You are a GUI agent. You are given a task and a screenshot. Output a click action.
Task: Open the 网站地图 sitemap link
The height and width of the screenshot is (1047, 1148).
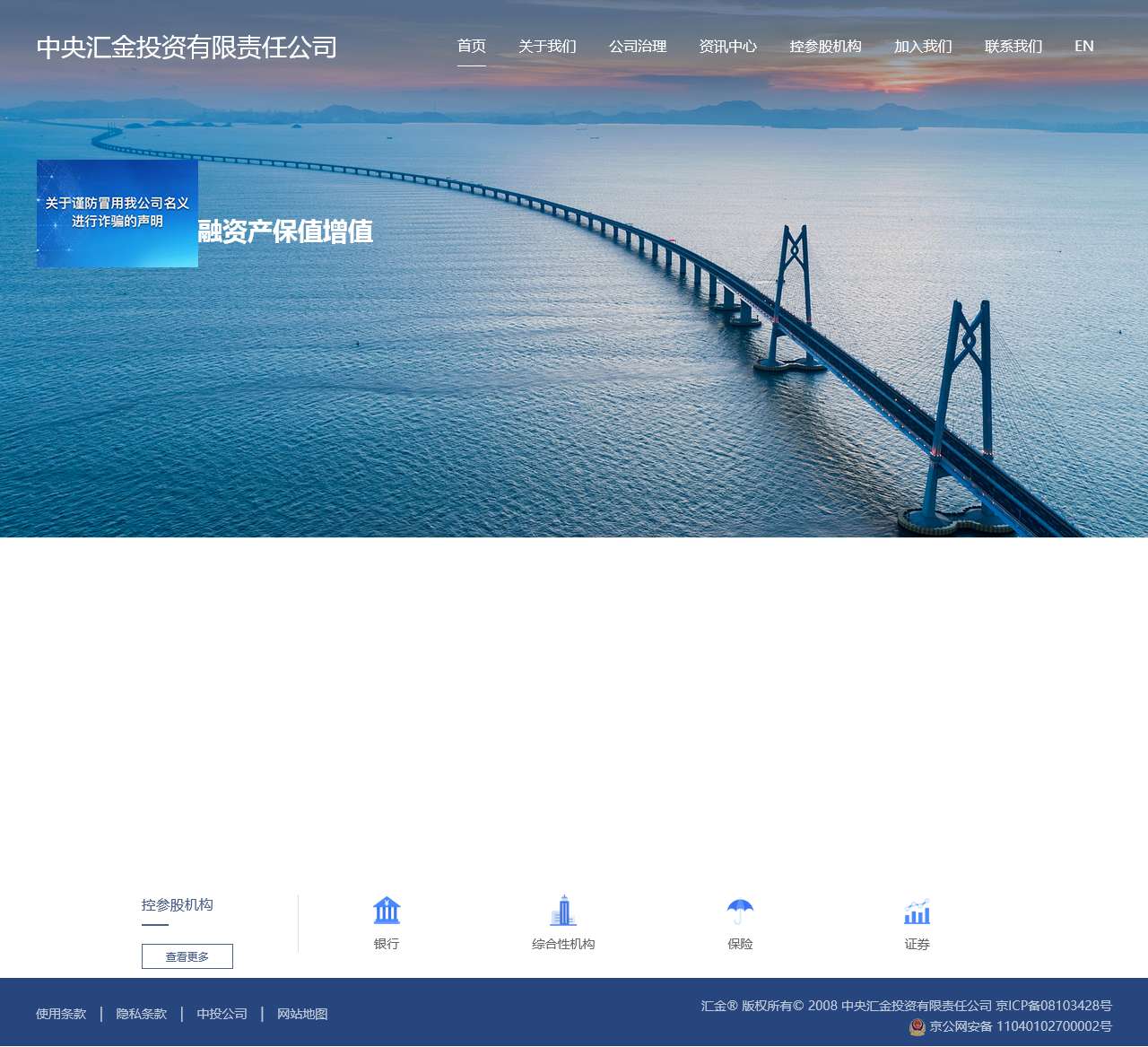pos(301,1014)
